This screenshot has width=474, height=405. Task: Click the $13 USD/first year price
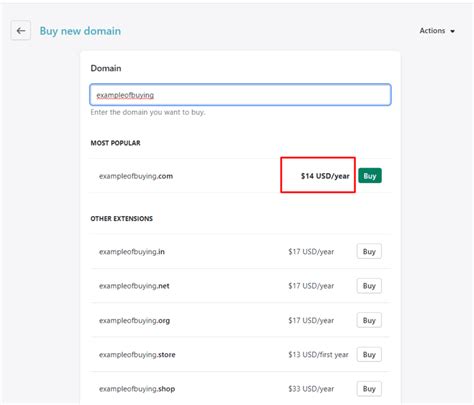318,355
